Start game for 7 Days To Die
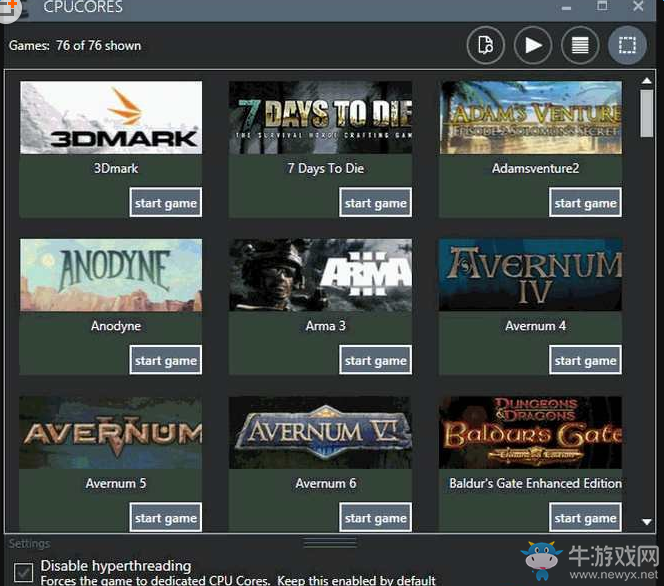 coord(375,202)
